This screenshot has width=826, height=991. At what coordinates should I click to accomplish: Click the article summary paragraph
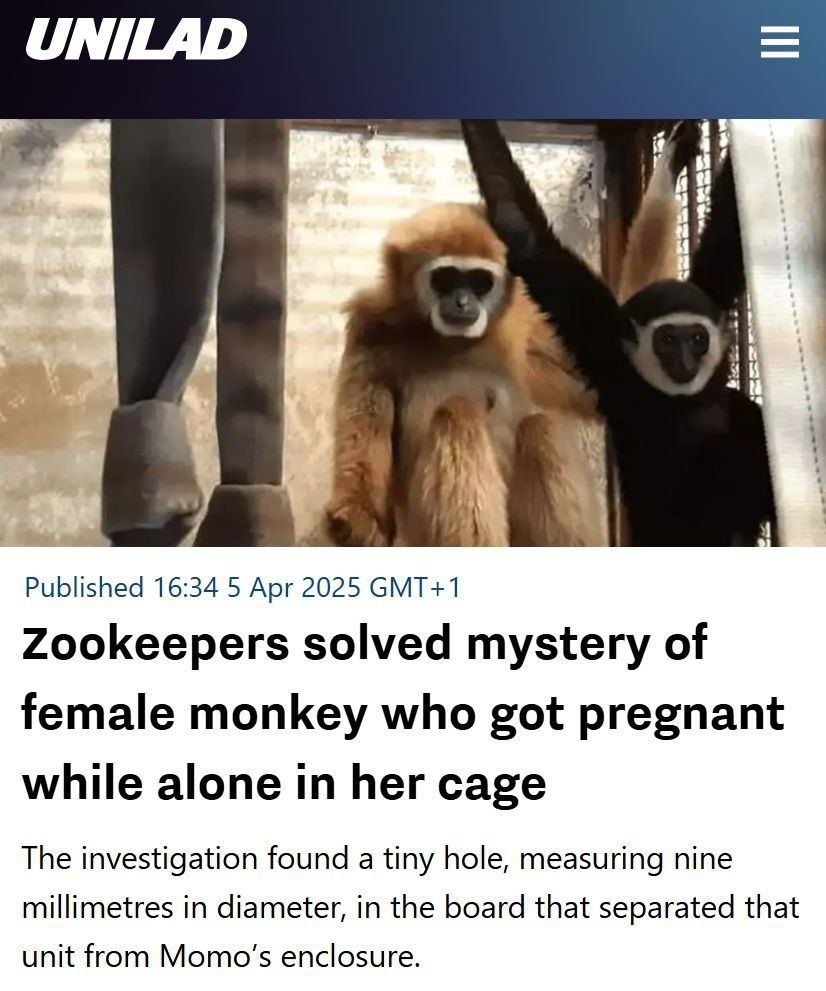click(x=411, y=907)
